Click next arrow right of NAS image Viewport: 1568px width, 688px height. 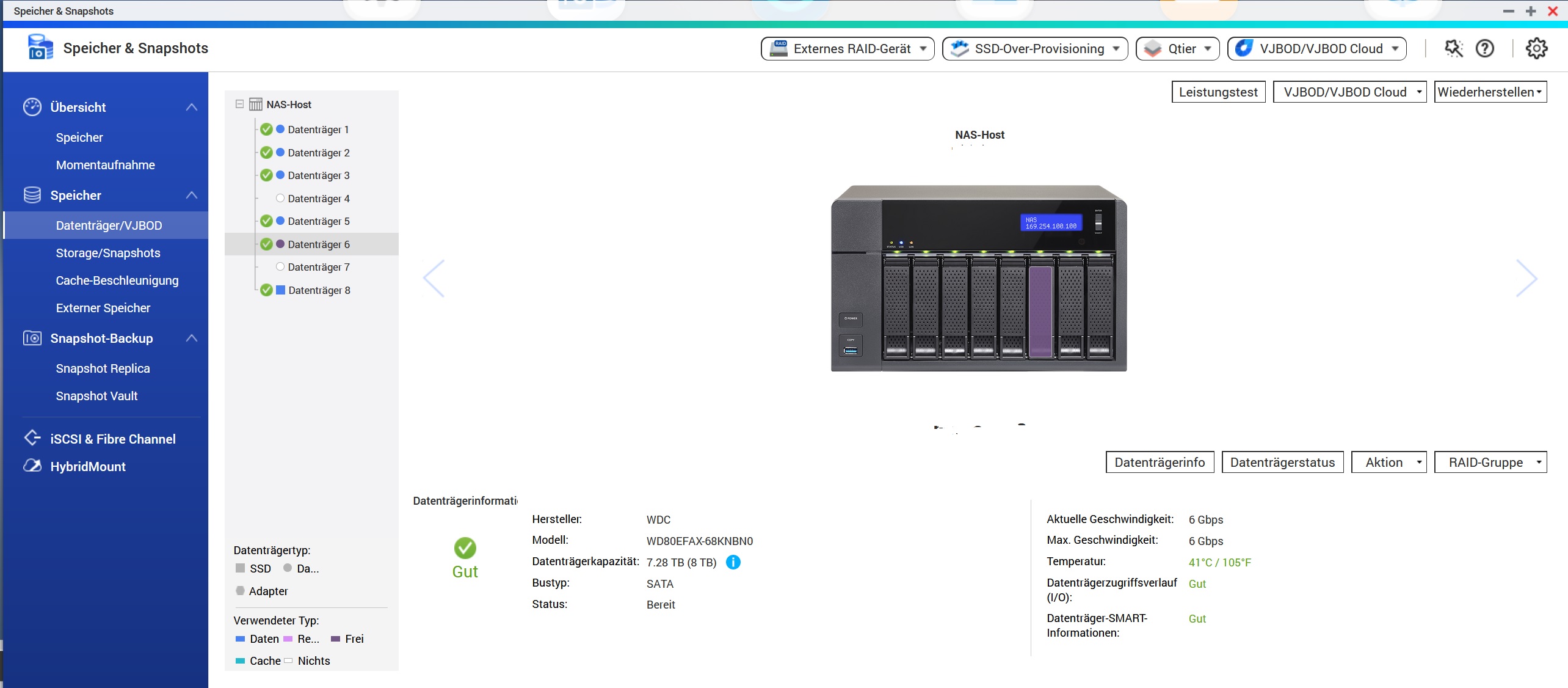(x=1526, y=279)
